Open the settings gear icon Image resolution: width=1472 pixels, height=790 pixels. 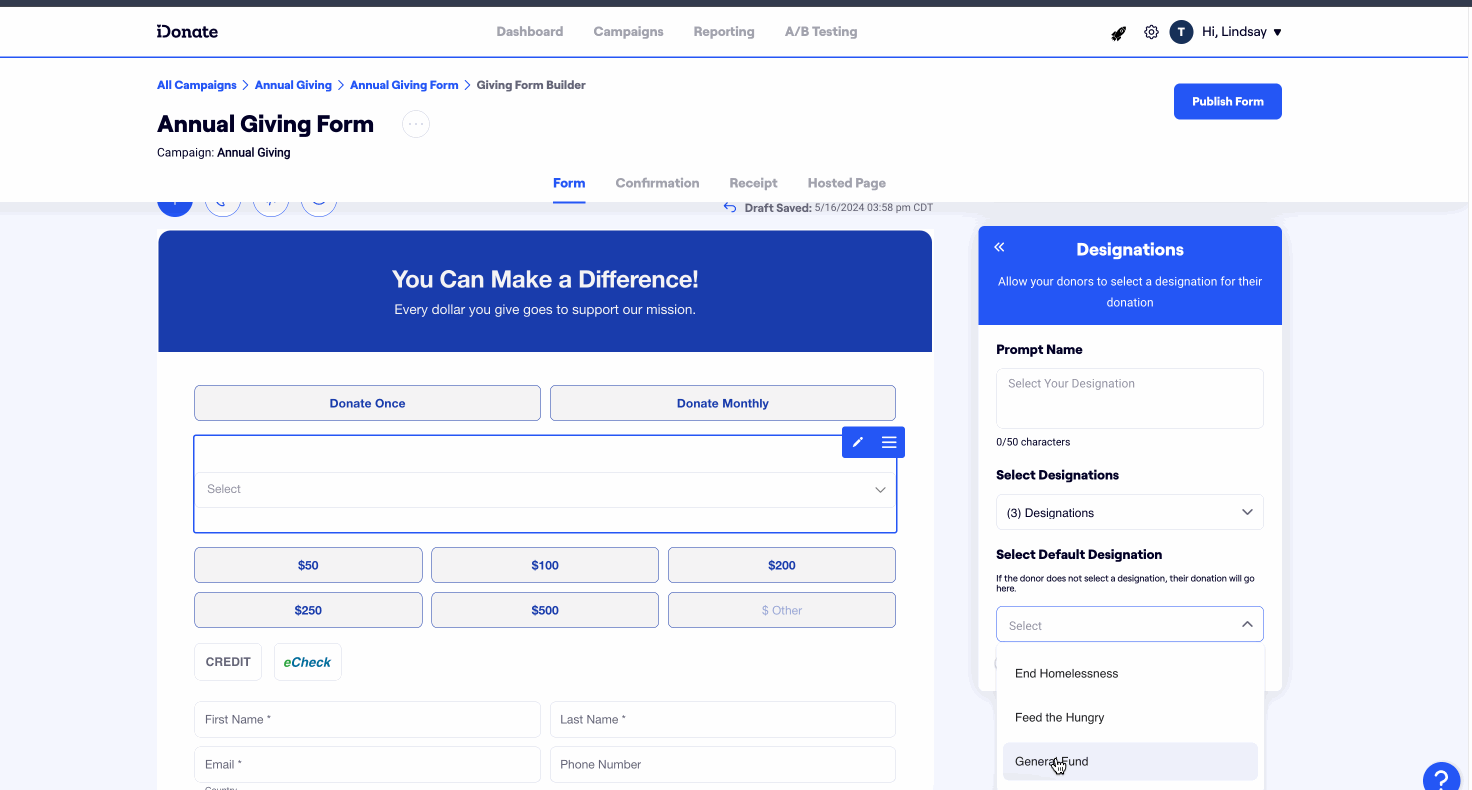(x=1151, y=32)
